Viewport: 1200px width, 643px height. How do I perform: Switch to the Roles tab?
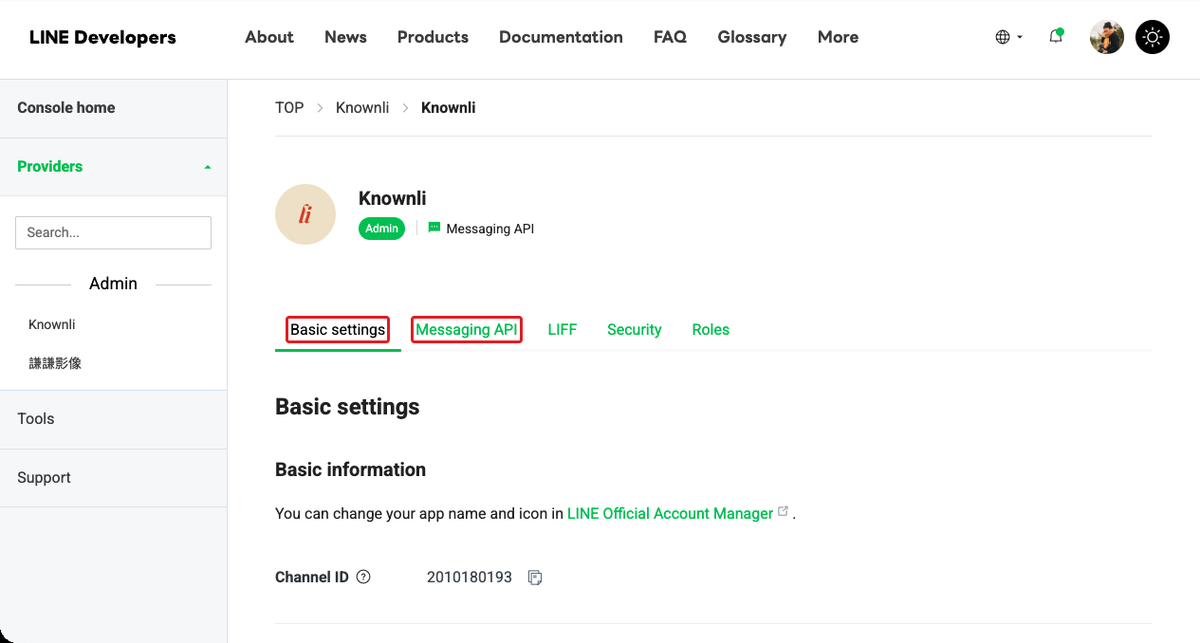click(710, 330)
